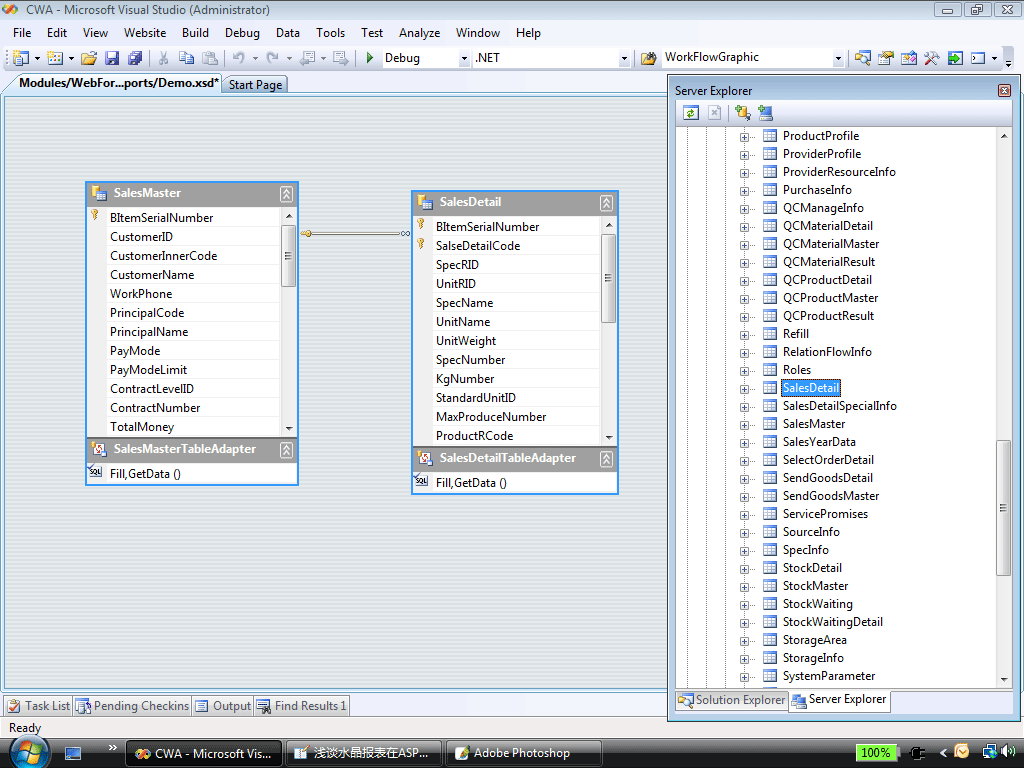The height and width of the screenshot is (768, 1024).
Task: Open the Output panel tab
Action: pos(223,706)
